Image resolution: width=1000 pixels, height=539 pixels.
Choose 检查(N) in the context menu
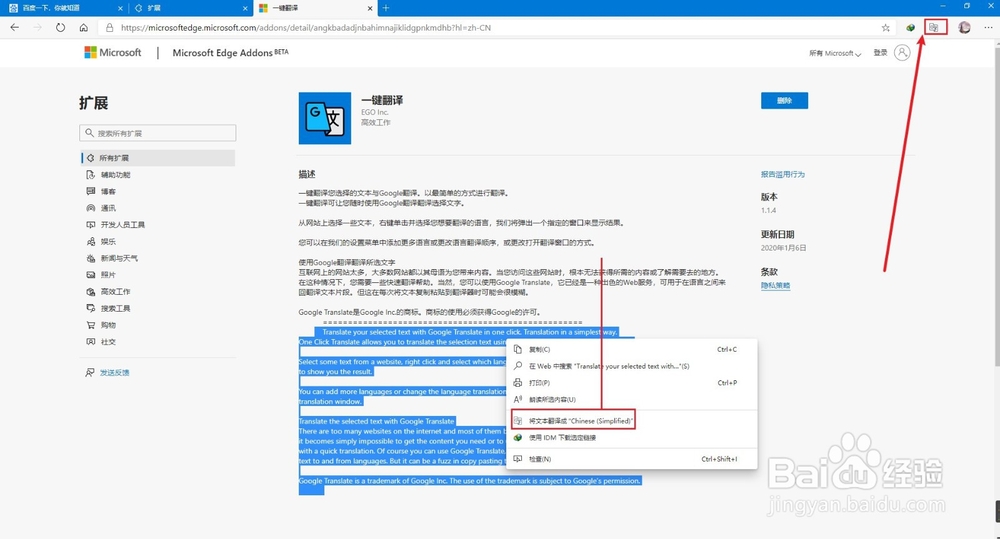click(x=632, y=459)
